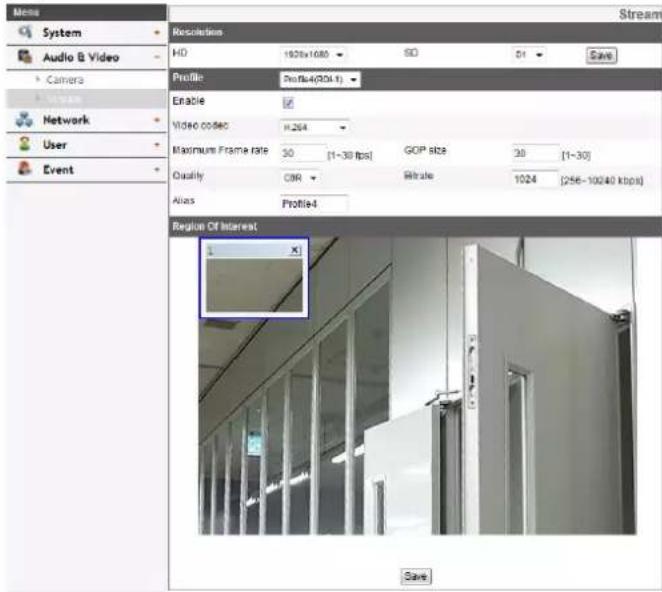Viewport: 662px width, 592px height.
Task: Open the User menu section
Action: pos(87,145)
